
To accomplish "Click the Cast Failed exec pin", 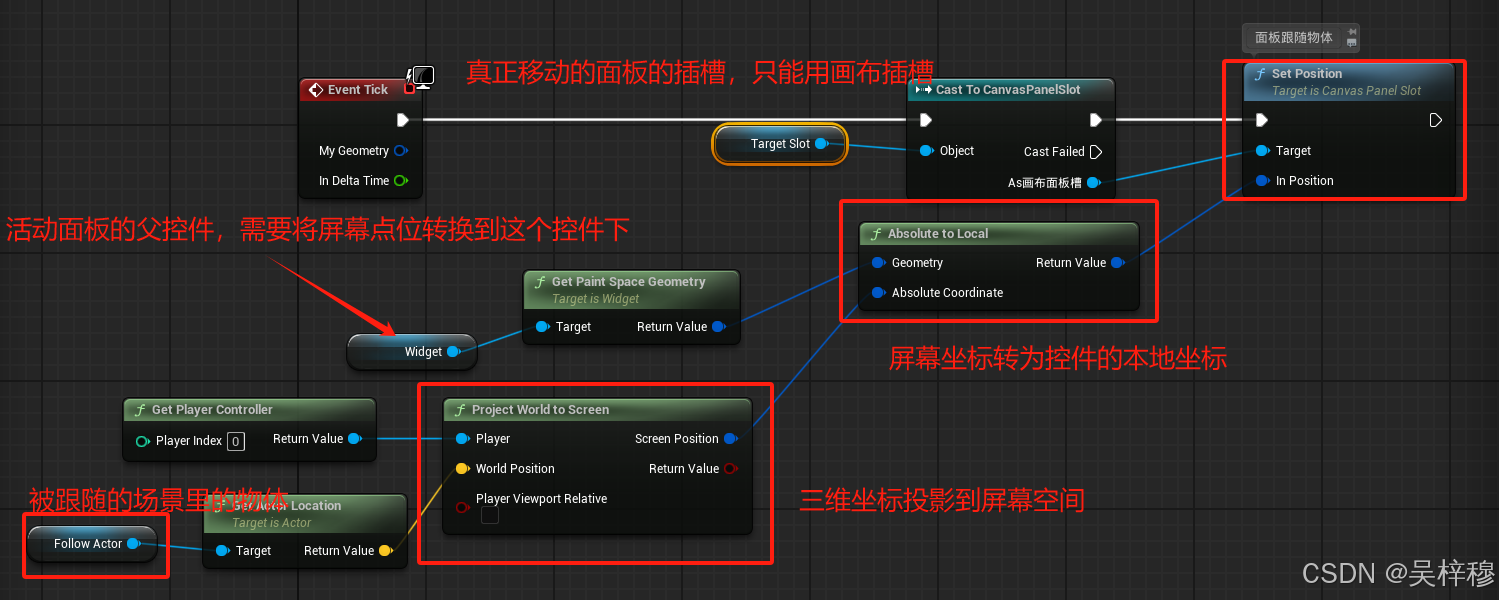I will (1096, 152).
